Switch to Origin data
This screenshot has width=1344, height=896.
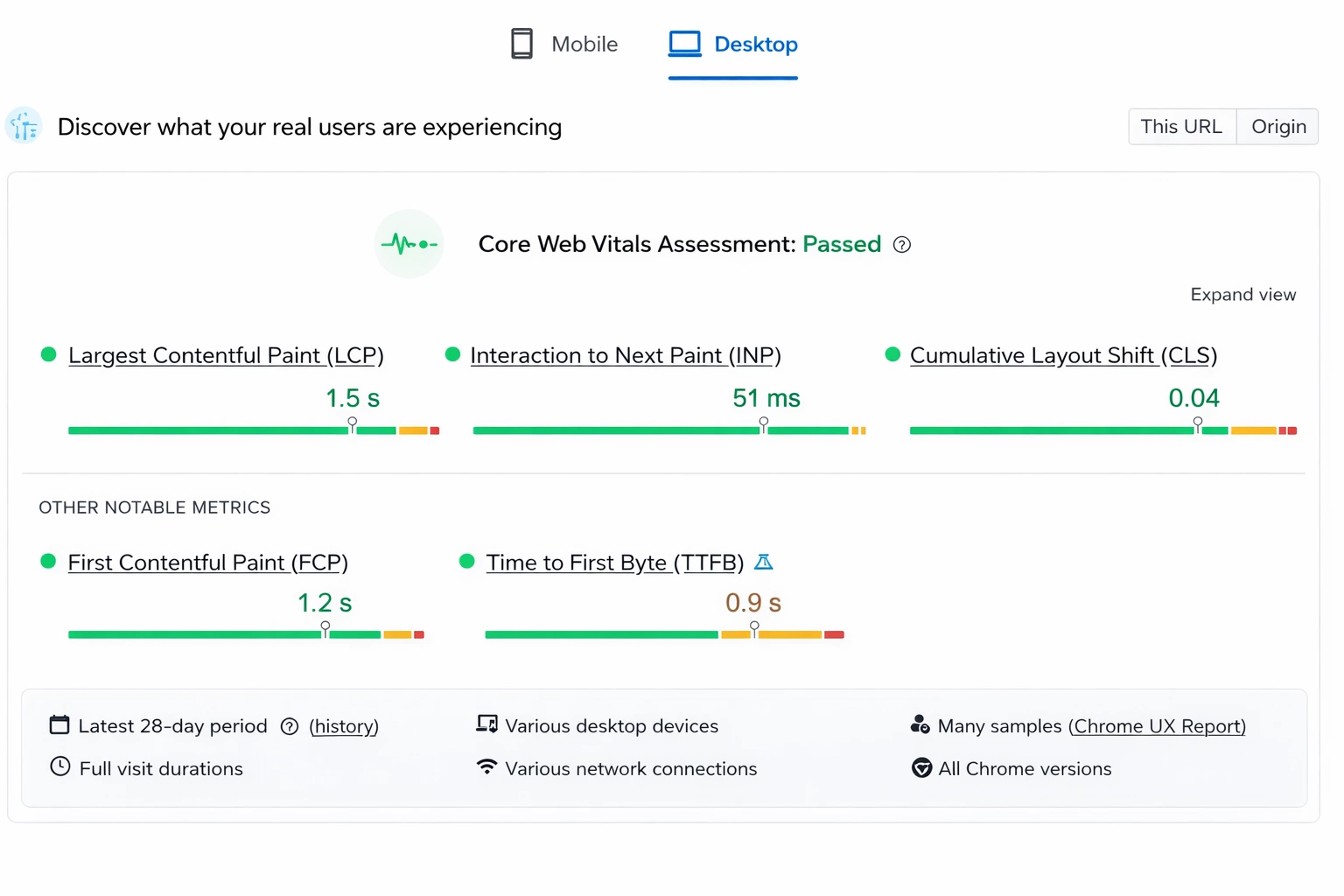point(1277,127)
